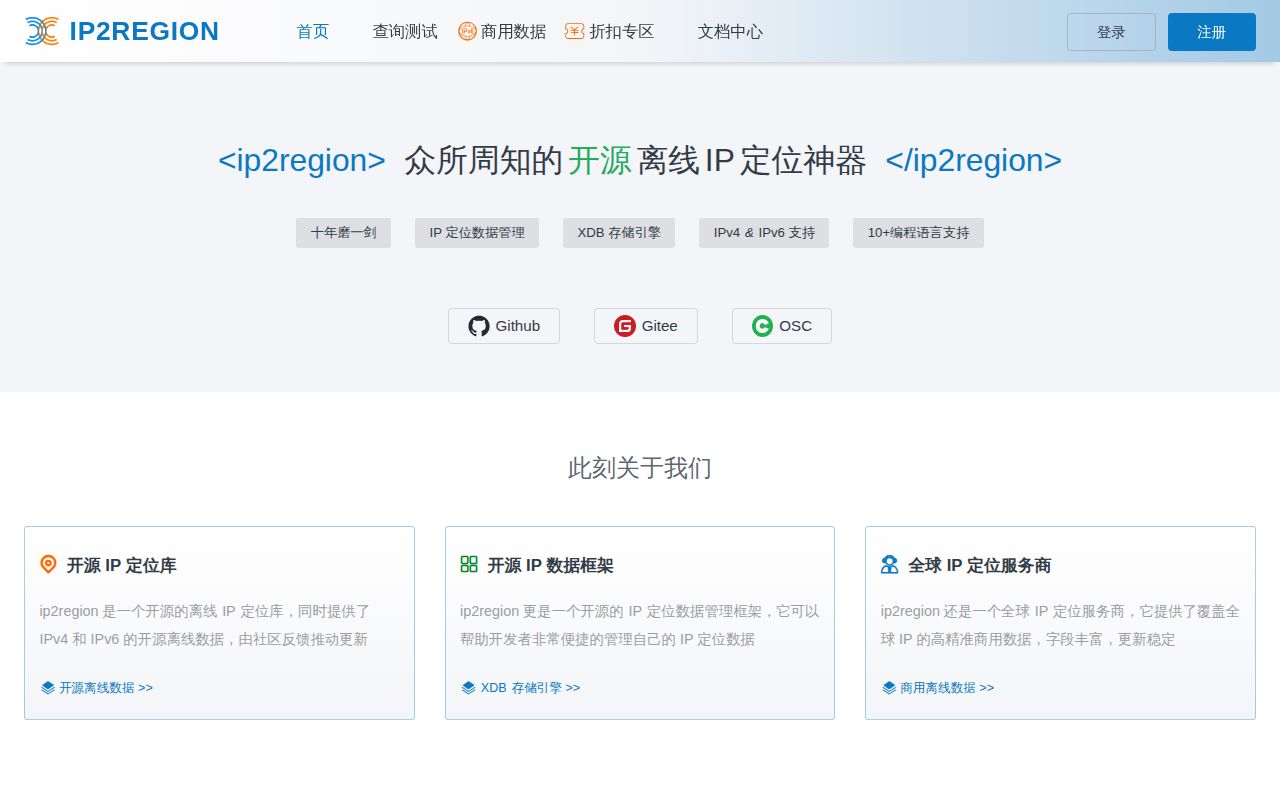Image resolution: width=1280 pixels, height=800 pixels.
Task: Select the 十年磨一剑 tag
Action: 343,233
